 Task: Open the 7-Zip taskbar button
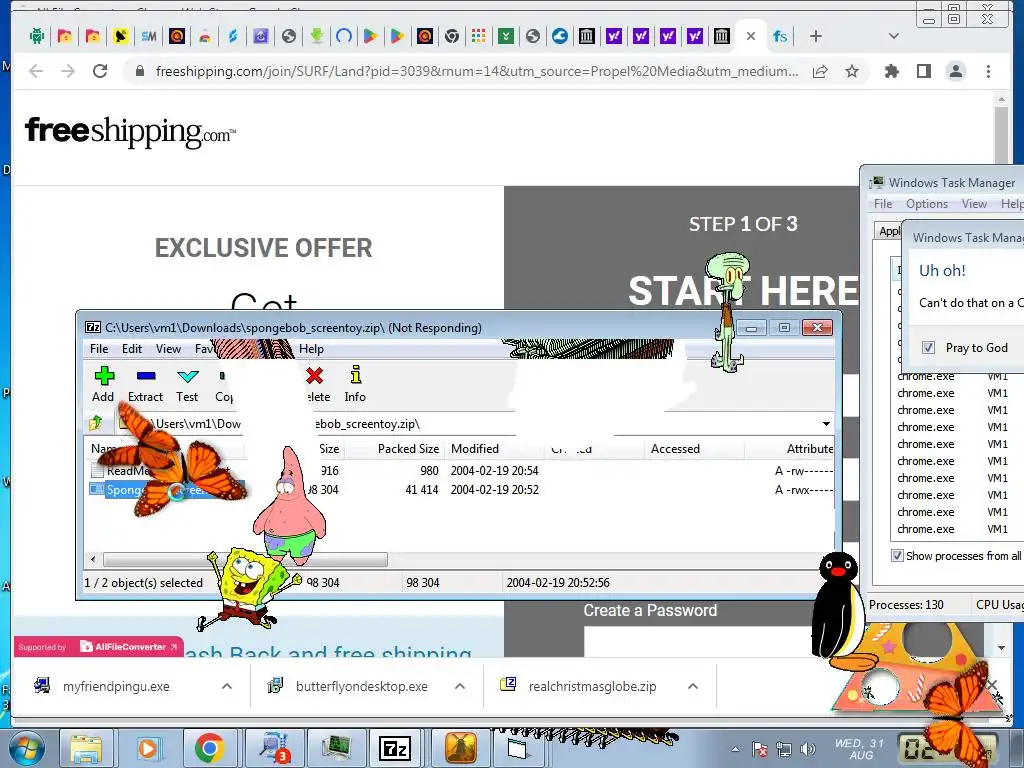[x=394, y=748]
